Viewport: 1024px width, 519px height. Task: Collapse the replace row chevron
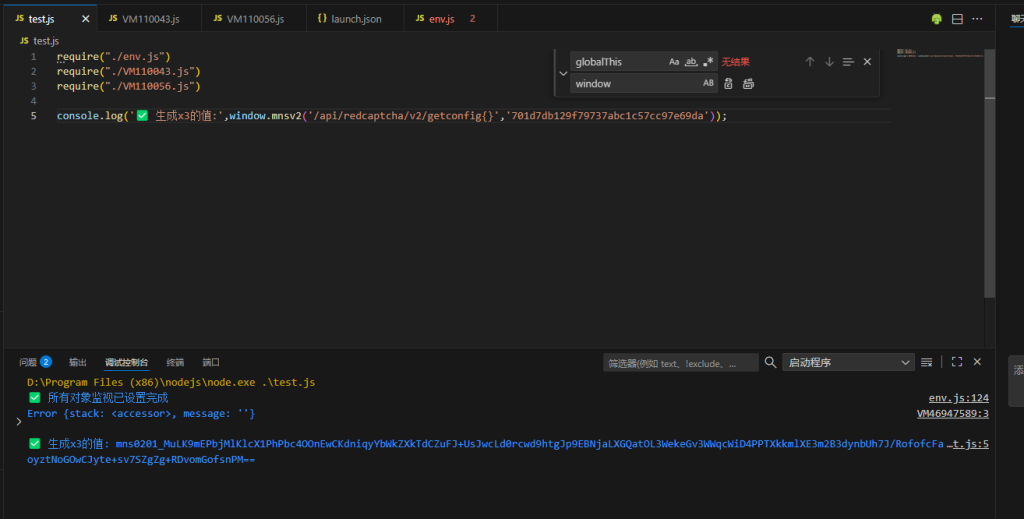pos(563,73)
